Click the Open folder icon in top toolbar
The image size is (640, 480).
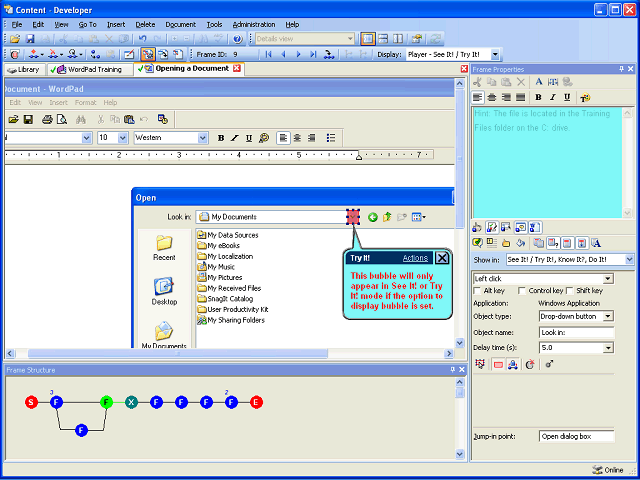point(15,39)
